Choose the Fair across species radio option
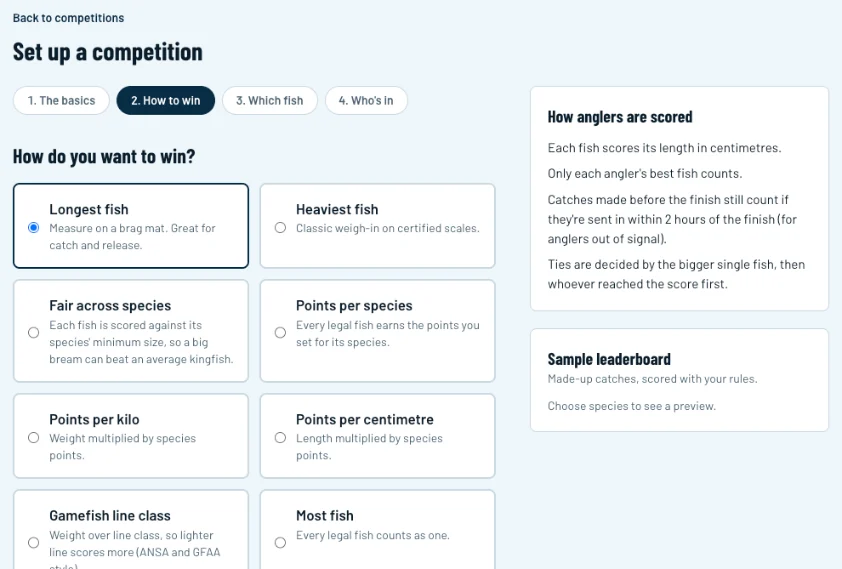The image size is (842, 569). click(33, 332)
